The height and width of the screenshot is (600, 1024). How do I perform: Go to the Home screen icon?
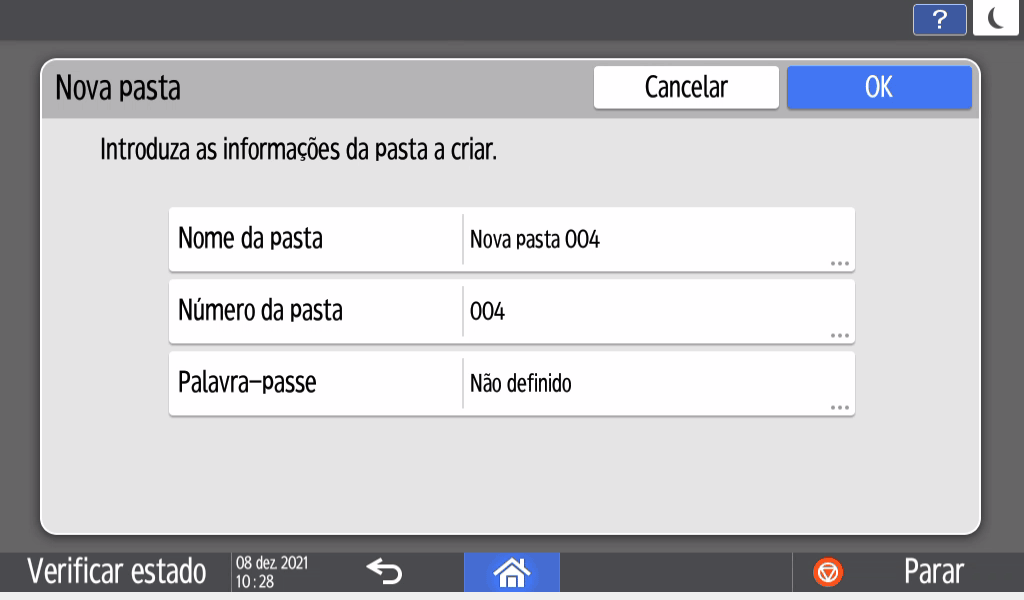pyautogui.click(x=511, y=572)
